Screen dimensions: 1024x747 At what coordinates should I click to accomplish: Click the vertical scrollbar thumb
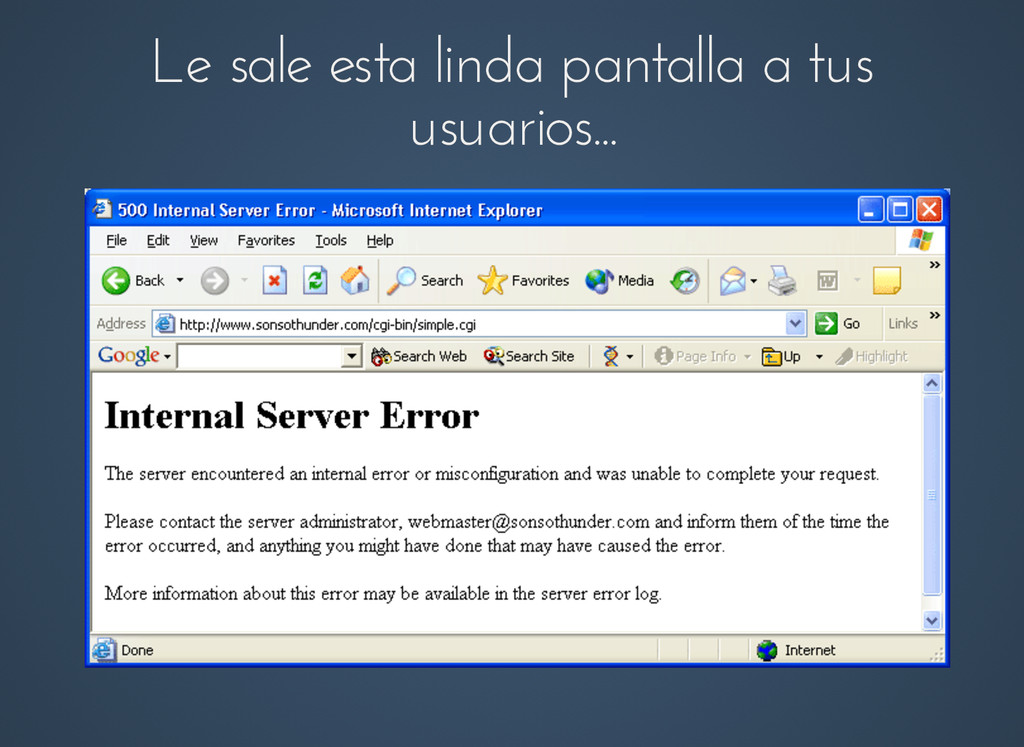932,494
